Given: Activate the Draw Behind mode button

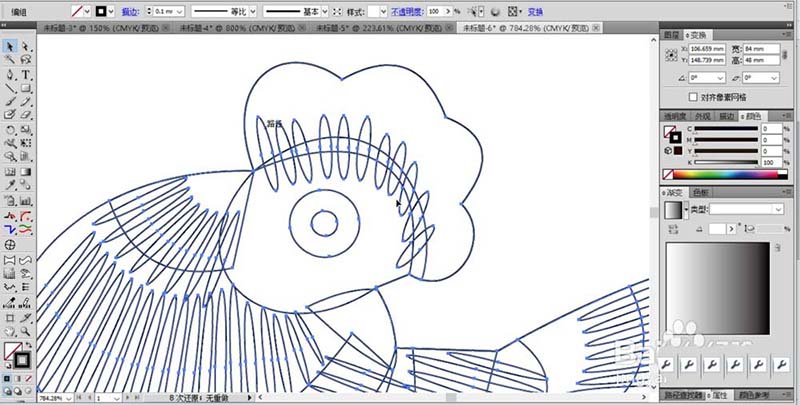Looking at the screenshot, I should (18, 391).
